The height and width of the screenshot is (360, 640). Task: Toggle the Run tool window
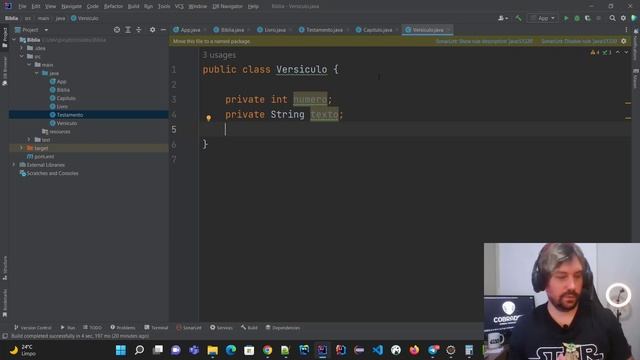pos(68,328)
